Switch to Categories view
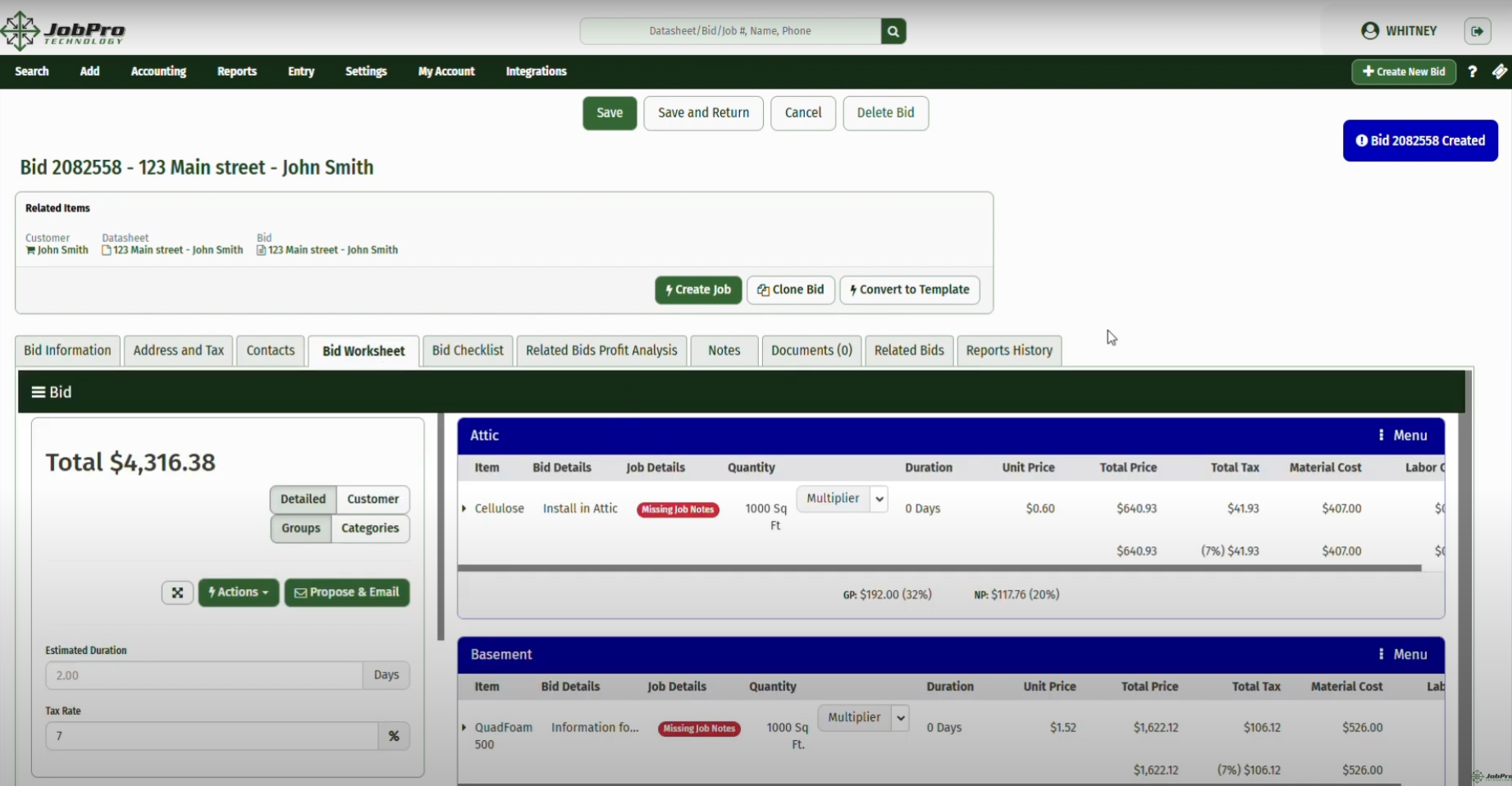This screenshot has width=1512, height=786. (x=369, y=528)
